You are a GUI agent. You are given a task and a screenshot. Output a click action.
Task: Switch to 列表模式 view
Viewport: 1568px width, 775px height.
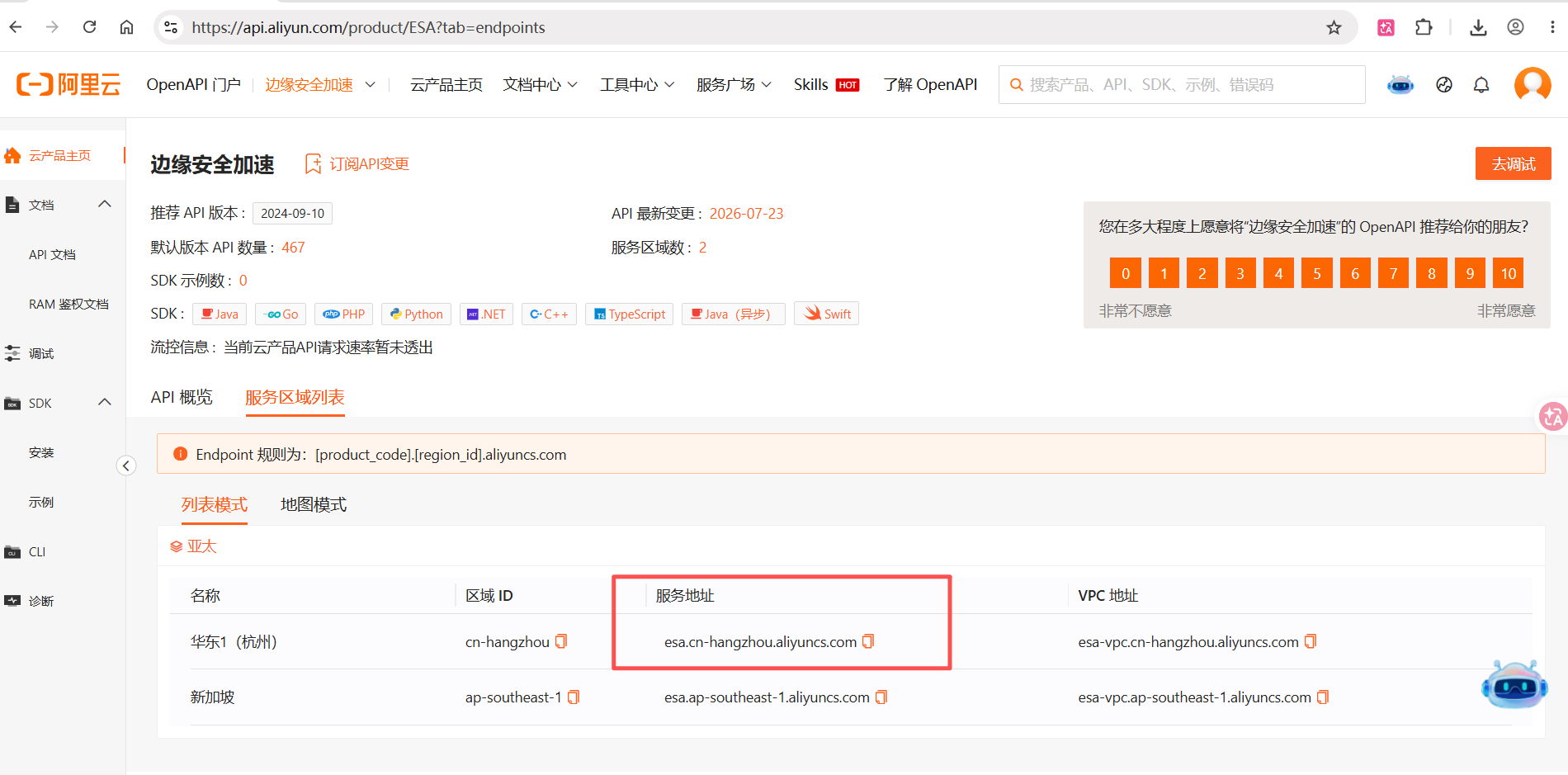215,504
